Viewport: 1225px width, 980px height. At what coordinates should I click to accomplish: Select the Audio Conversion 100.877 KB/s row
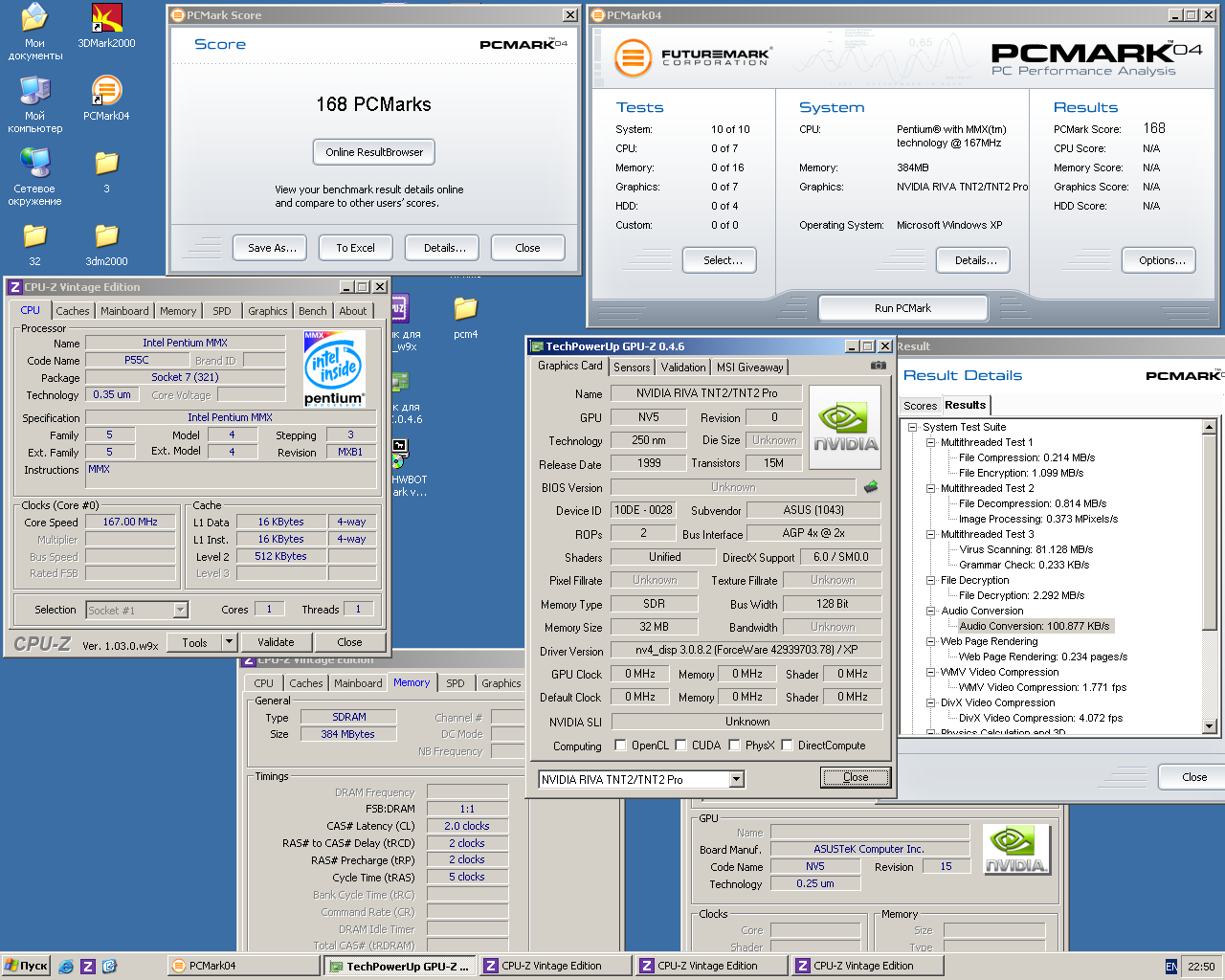click(1034, 626)
